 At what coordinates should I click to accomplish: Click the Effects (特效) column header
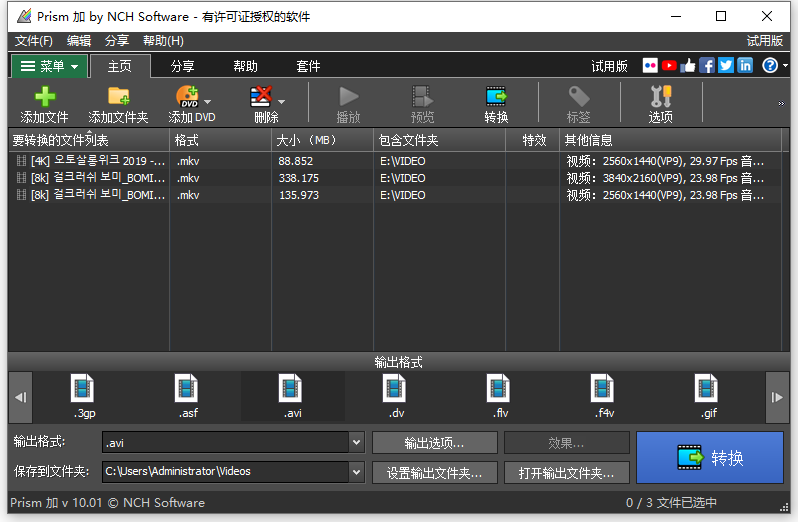pyautogui.click(x=532, y=140)
